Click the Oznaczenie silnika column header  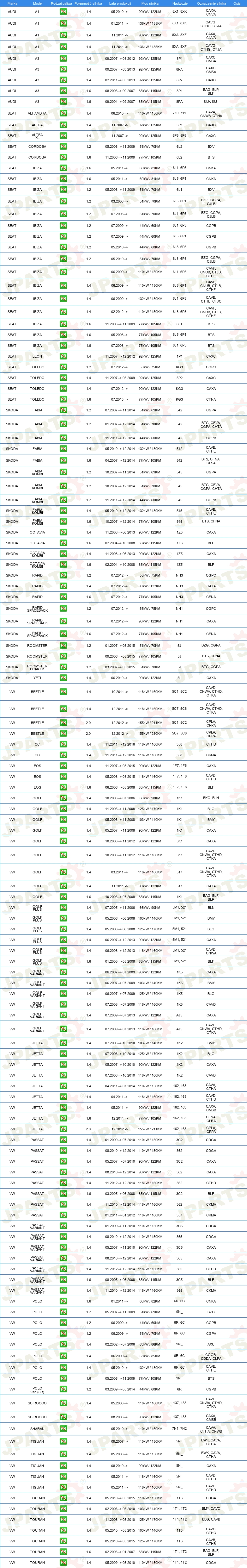point(211,4)
